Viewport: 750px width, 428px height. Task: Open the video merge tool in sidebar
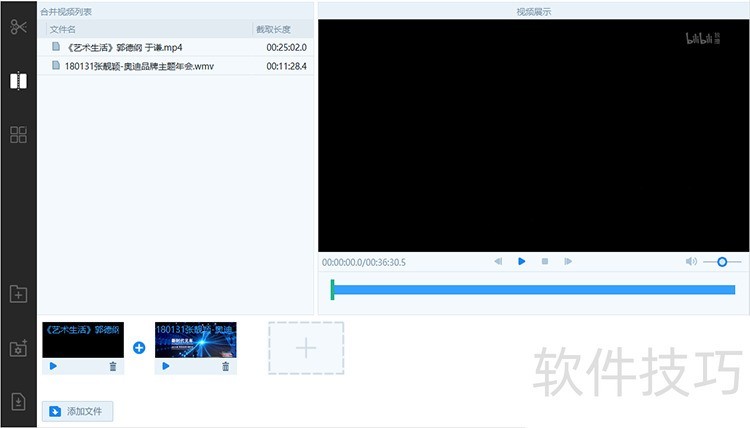[18, 81]
